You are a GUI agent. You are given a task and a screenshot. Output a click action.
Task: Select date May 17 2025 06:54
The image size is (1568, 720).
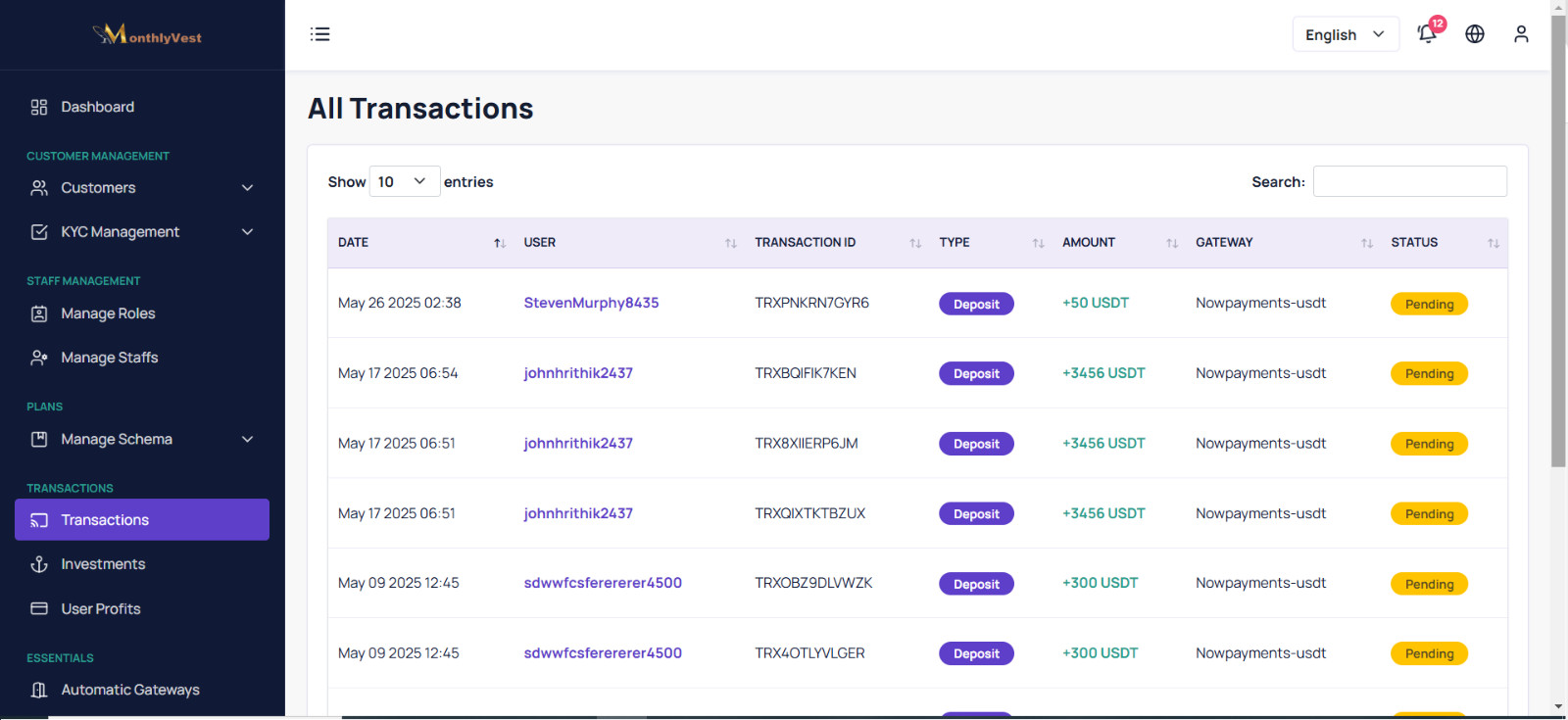pyautogui.click(x=398, y=373)
